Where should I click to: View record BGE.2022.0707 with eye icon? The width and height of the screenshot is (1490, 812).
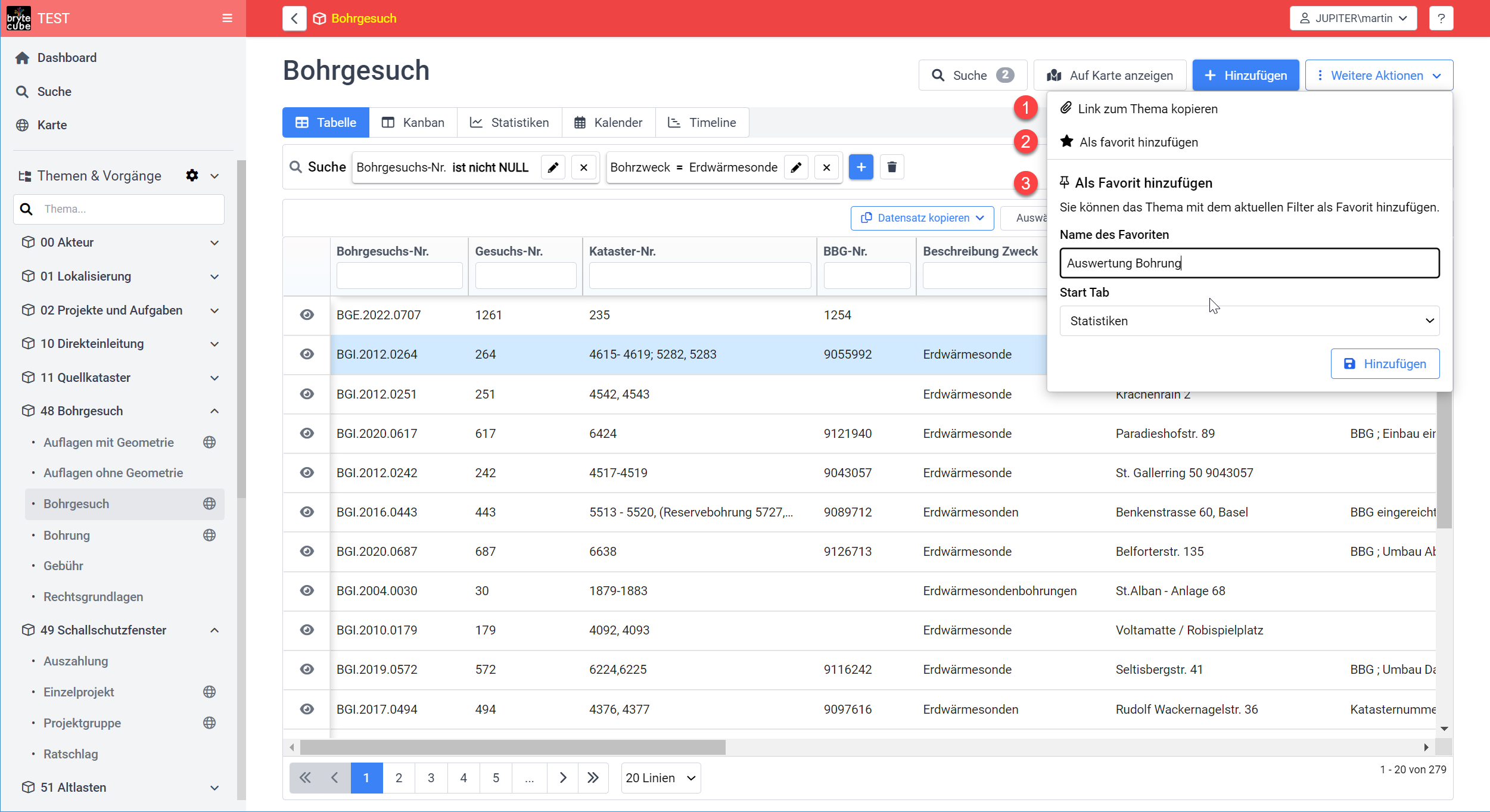point(307,315)
